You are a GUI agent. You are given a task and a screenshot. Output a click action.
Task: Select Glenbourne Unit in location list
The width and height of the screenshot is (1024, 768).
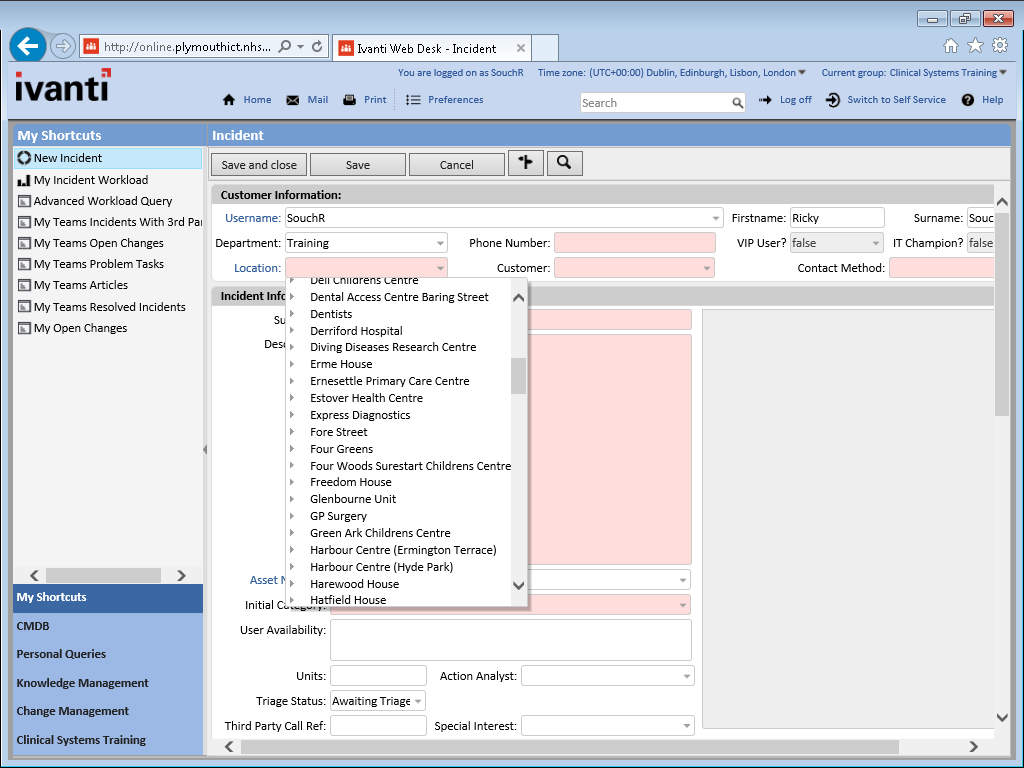coord(353,499)
